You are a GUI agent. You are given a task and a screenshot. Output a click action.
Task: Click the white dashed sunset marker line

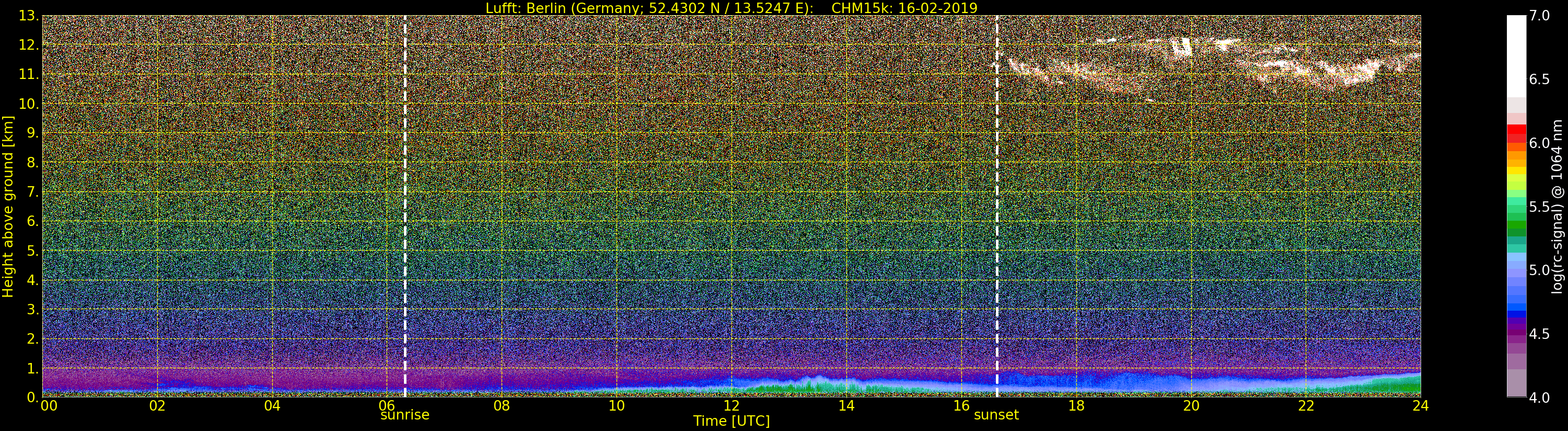coord(997,206)
